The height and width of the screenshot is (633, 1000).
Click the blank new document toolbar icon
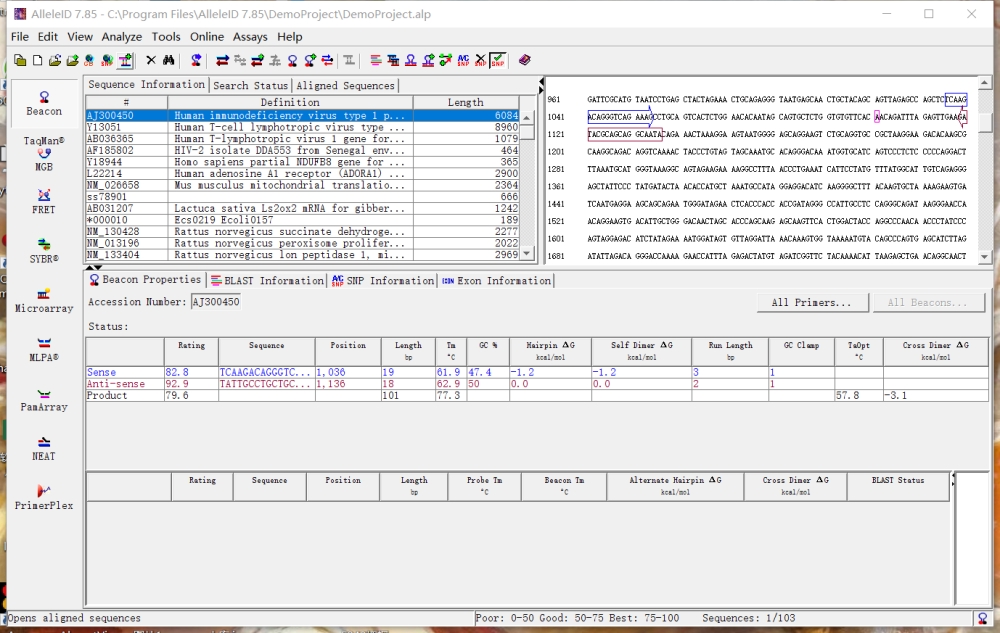click(38, 60)
